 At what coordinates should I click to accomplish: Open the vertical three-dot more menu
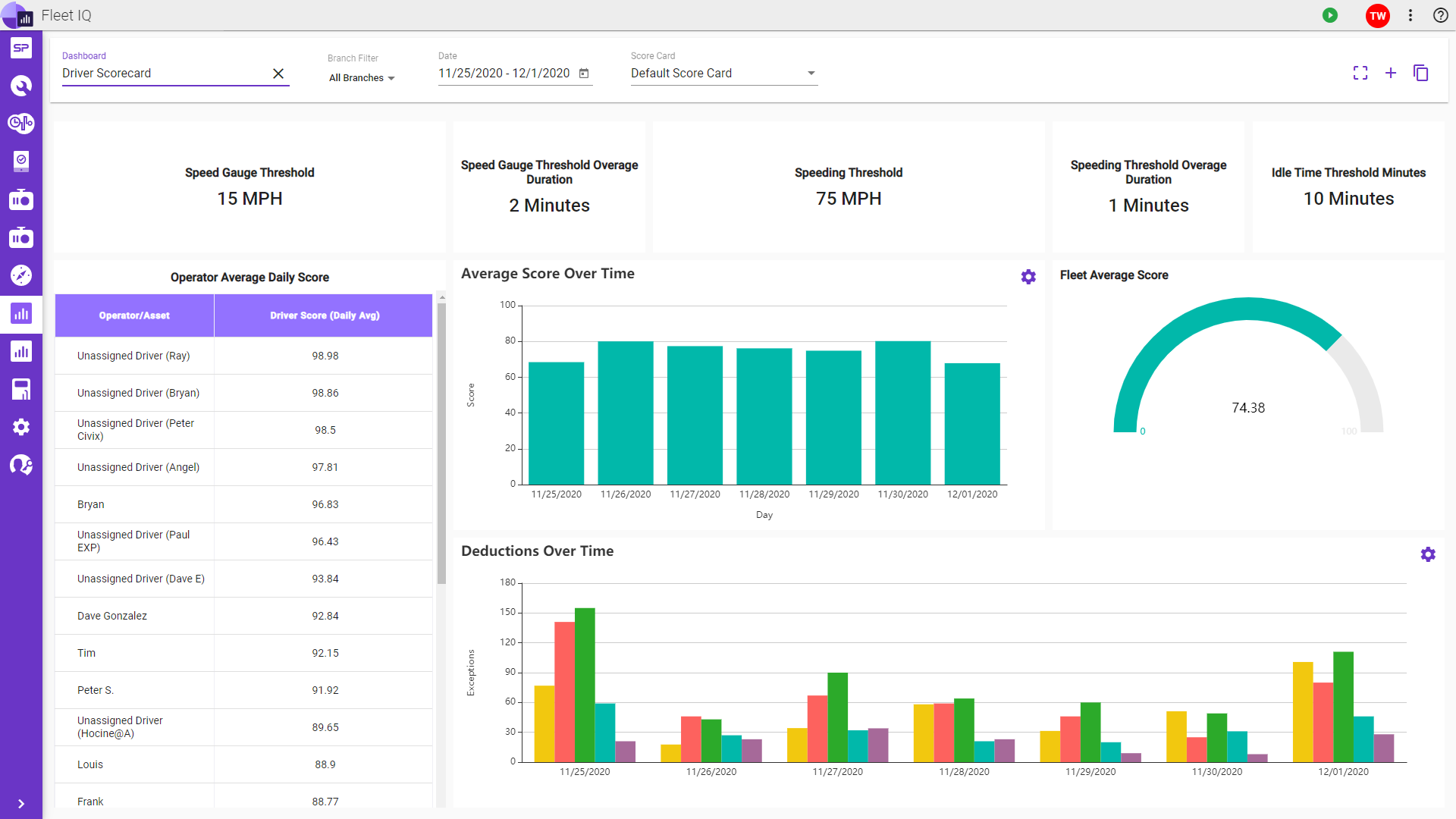[x=1410, y=15]
